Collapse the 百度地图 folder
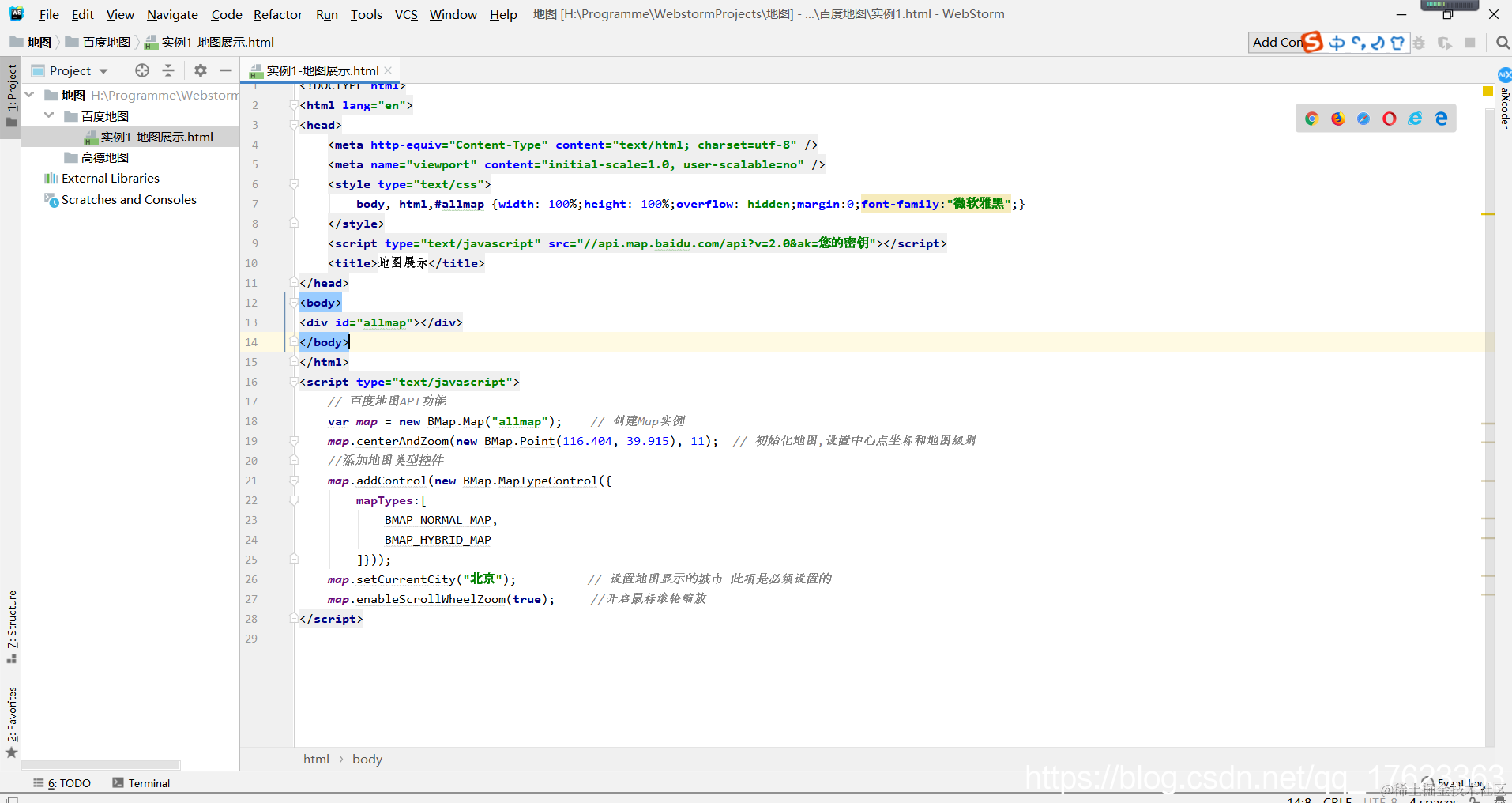The width and height of the screenshot is (1512, 803). click(x=49, y=115)
